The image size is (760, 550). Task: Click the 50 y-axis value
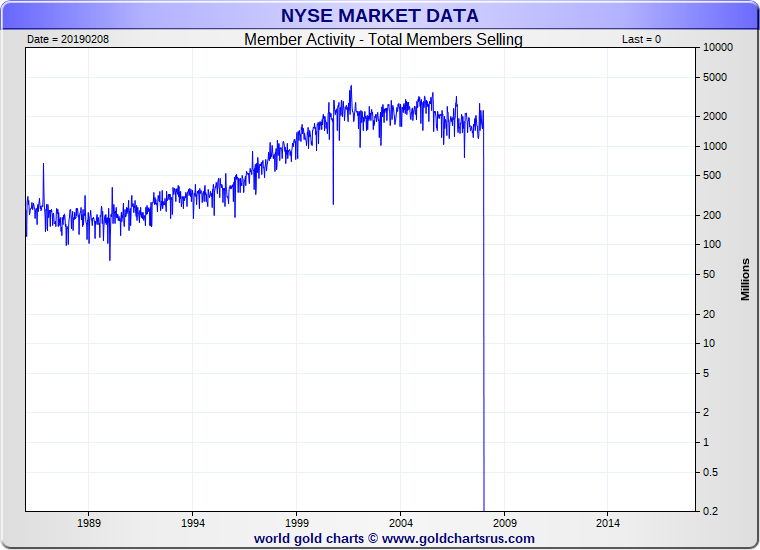pos(709,274)
